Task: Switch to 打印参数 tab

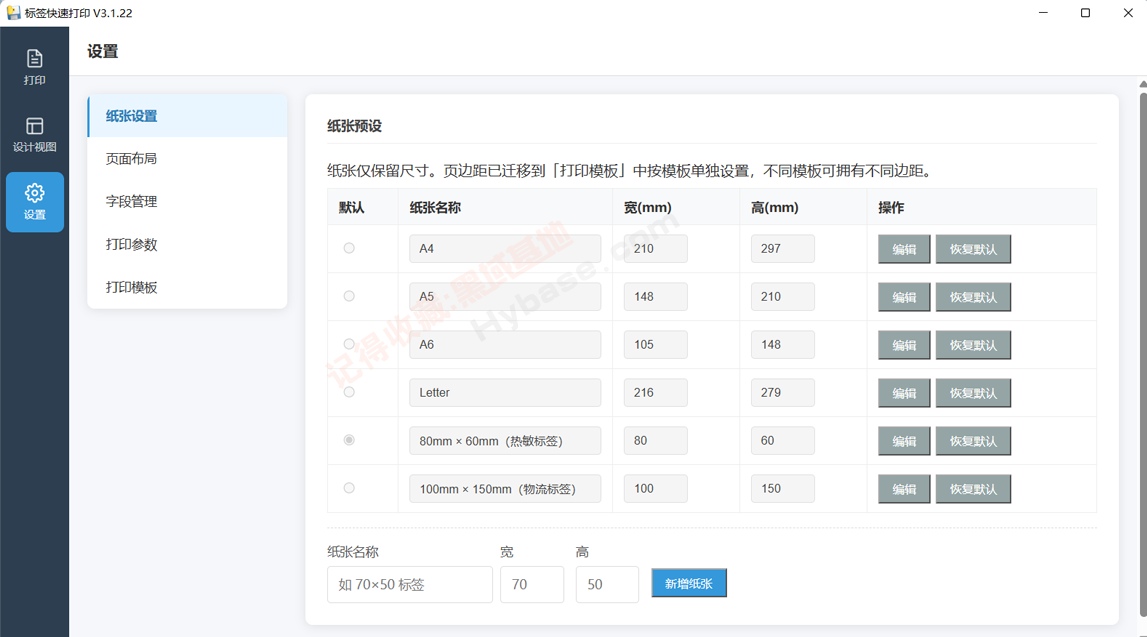Action: 187,244
